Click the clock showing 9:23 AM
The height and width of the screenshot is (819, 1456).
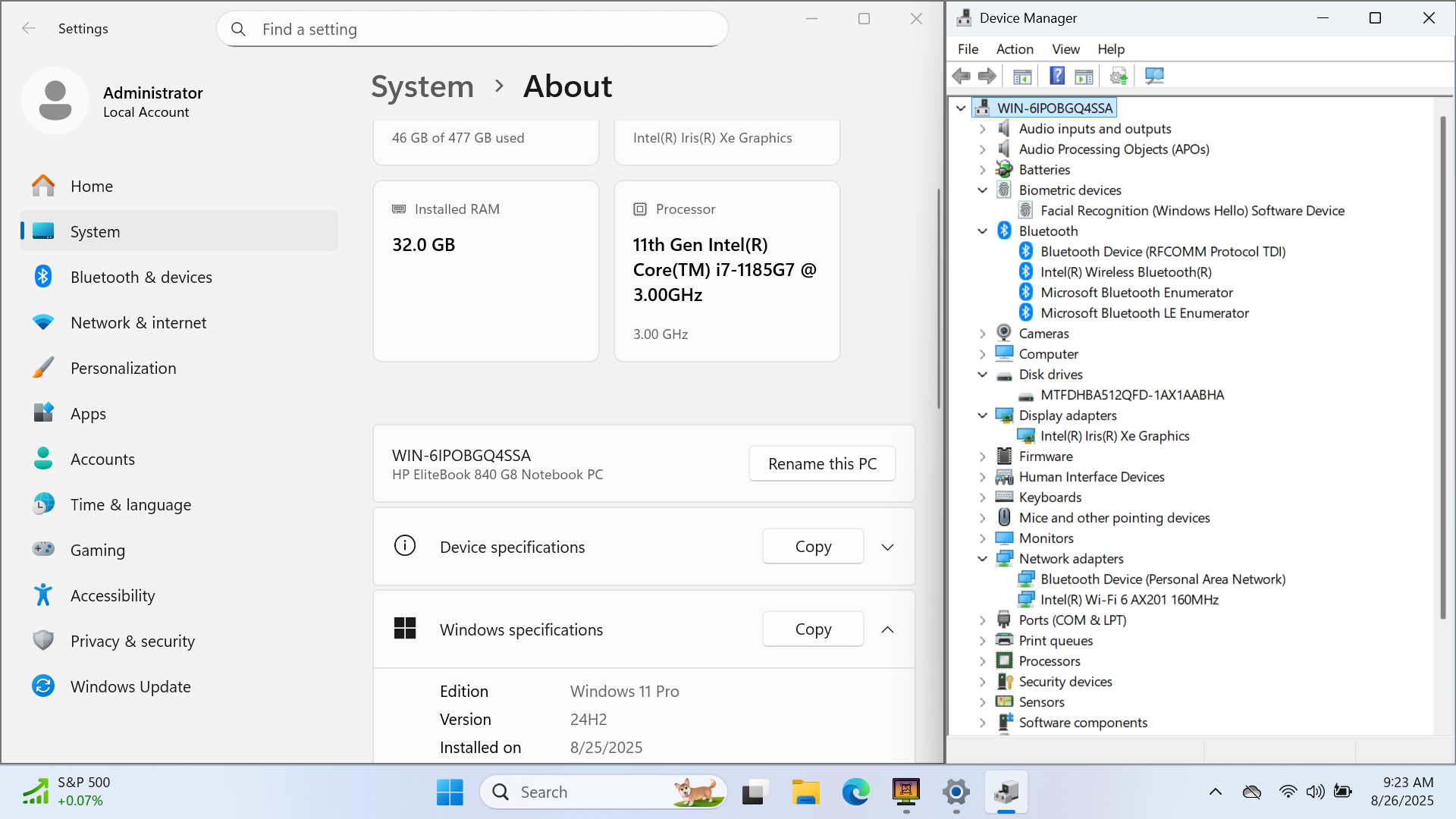click(1402, 792)
